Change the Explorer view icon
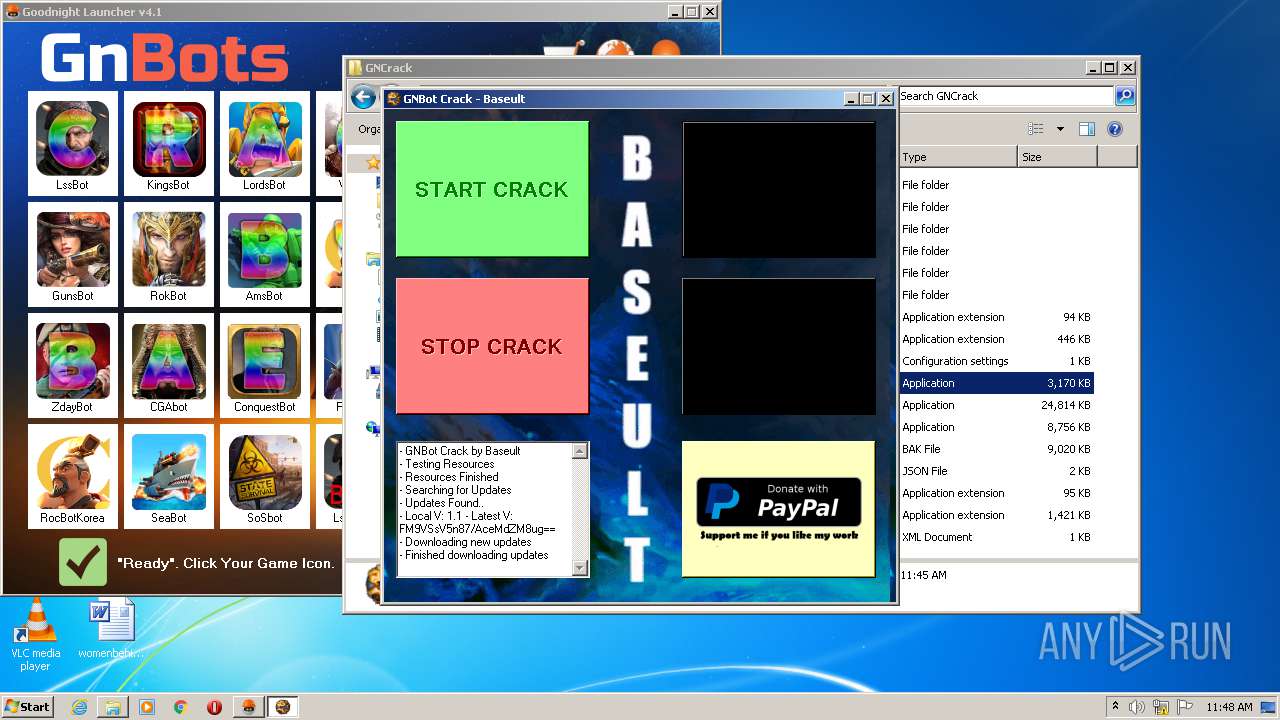Viewport: 1280px width, 720px height. click(x=1036, y=129)
